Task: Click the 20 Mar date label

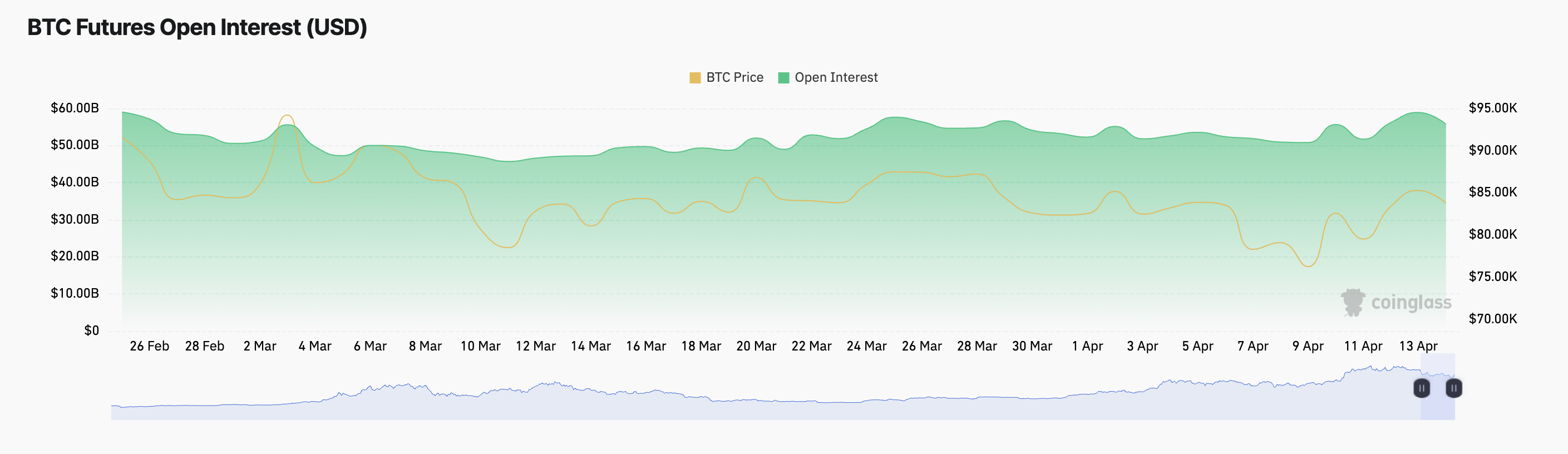Action: [756, 346]
